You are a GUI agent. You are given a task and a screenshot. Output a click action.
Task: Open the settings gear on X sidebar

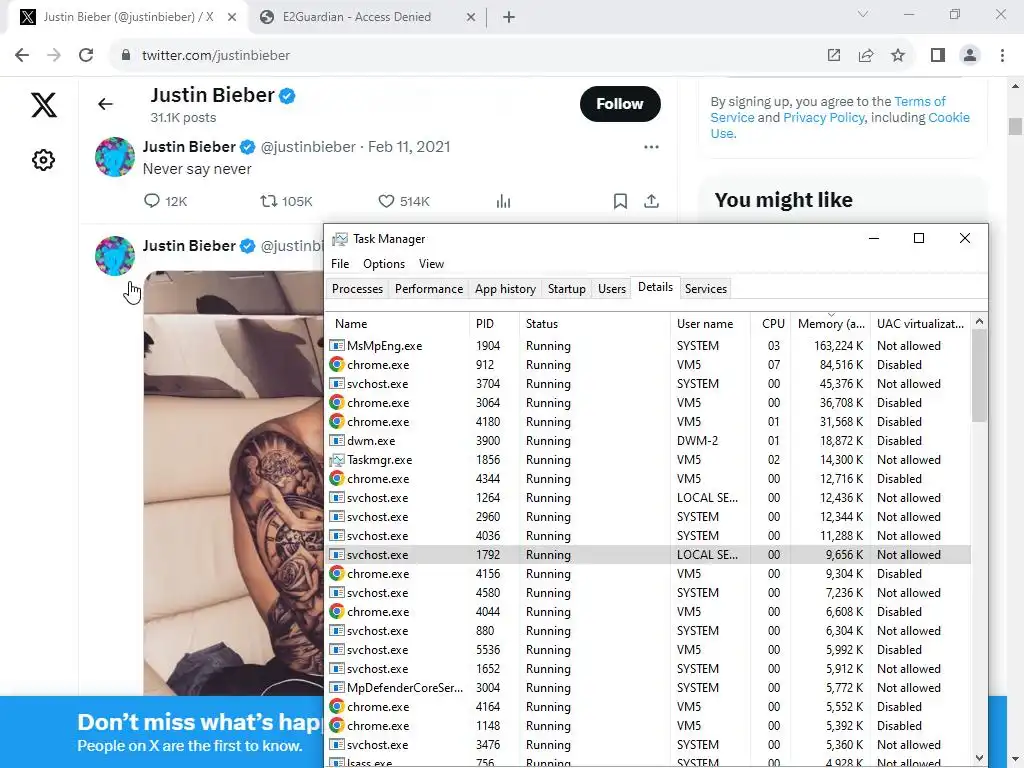(x=44, y=160)
